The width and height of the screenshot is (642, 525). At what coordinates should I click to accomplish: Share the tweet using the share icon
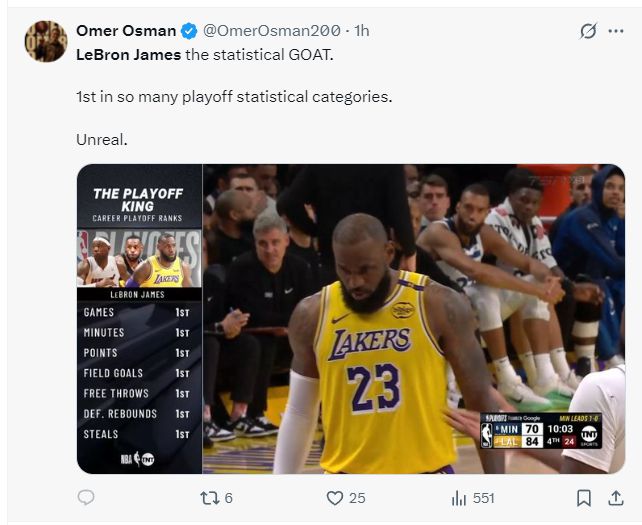(x=614, y=497)
